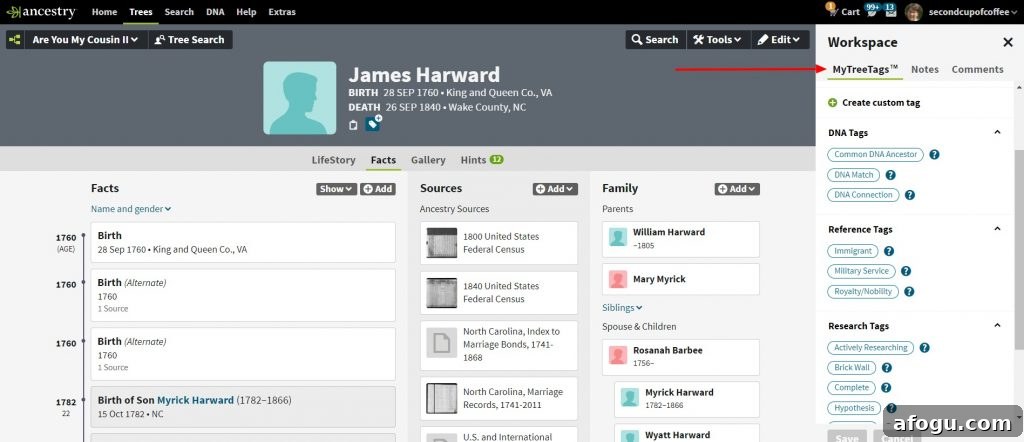Open the DNA menu

(x=215, y=12)
